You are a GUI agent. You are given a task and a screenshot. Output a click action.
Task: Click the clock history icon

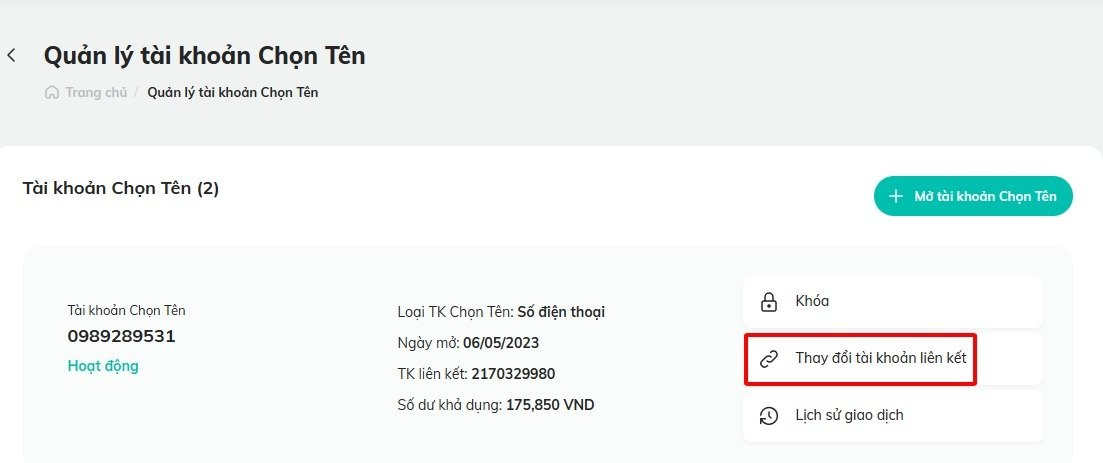pyautogui.click(x=769, y=416)
